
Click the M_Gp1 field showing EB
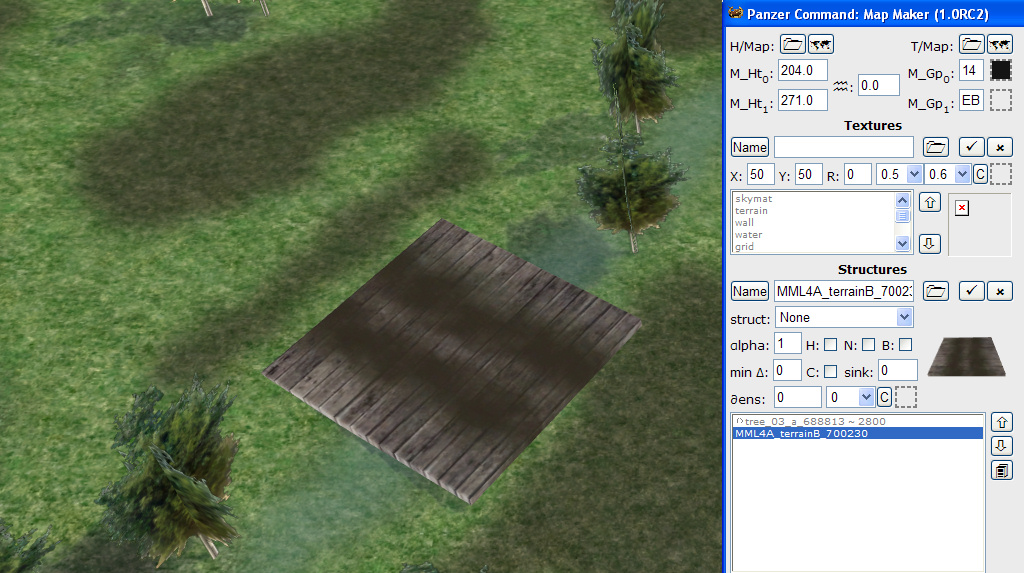tap(971, 100)
